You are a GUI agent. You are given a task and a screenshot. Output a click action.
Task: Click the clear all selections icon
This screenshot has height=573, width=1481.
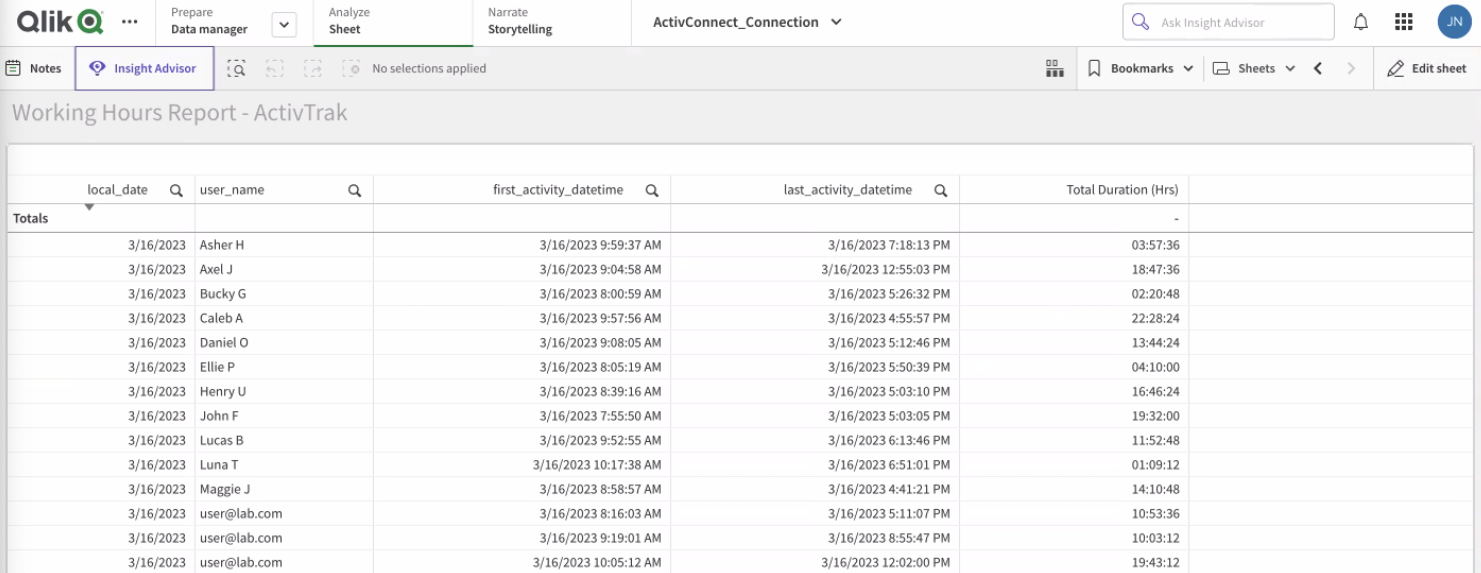[x=351, y=68]
